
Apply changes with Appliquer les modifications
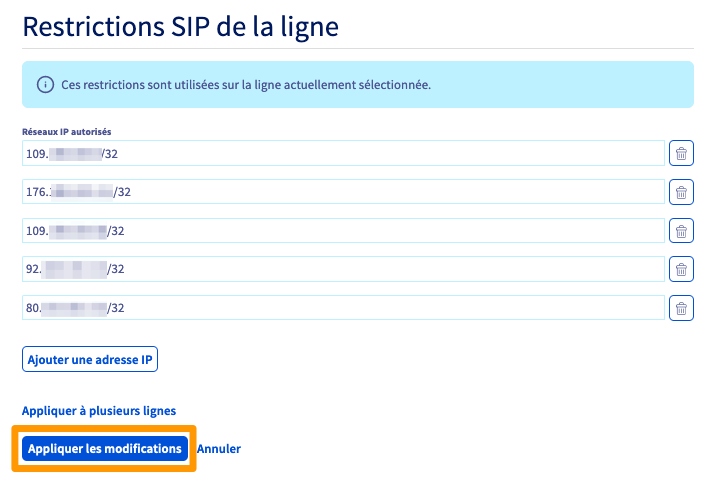tap(105, 449)
